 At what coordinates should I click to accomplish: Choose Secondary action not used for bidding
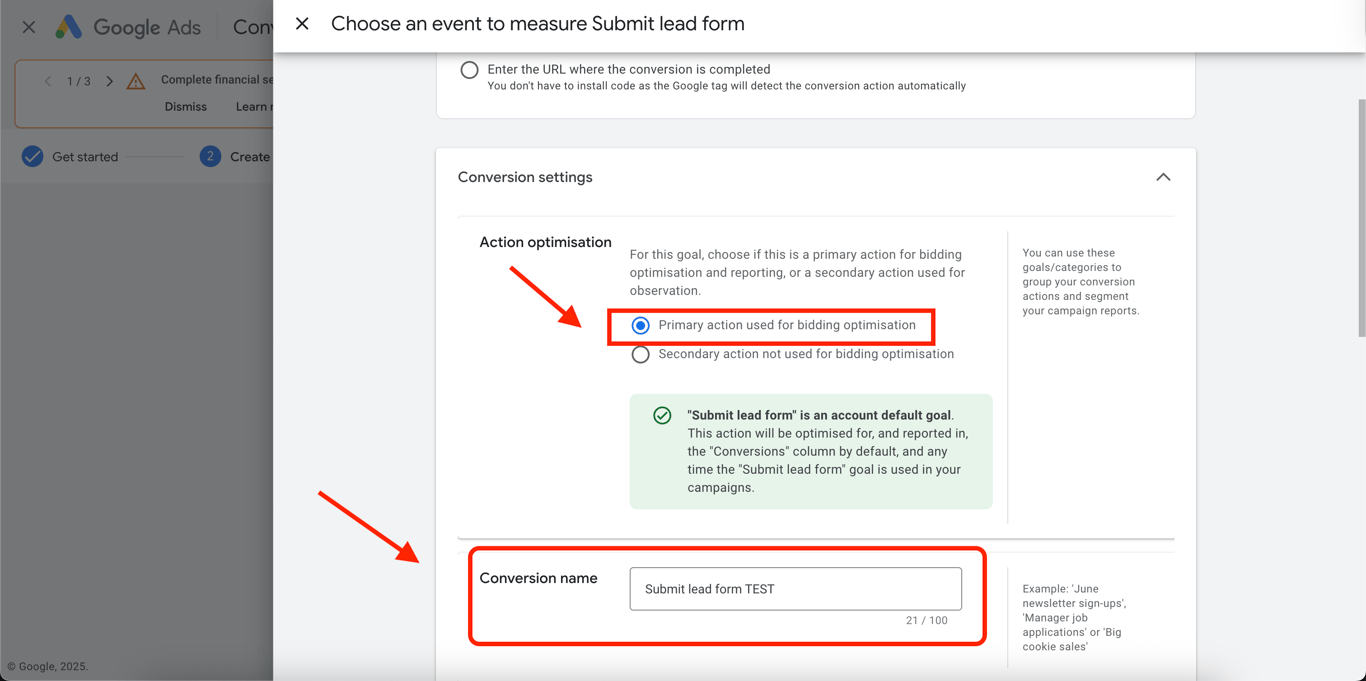tap(641, 355)
